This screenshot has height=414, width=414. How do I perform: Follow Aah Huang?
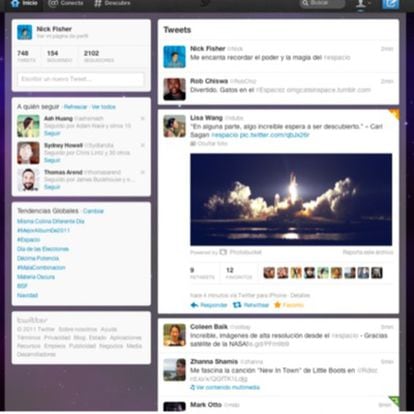[x=52, y=133]
